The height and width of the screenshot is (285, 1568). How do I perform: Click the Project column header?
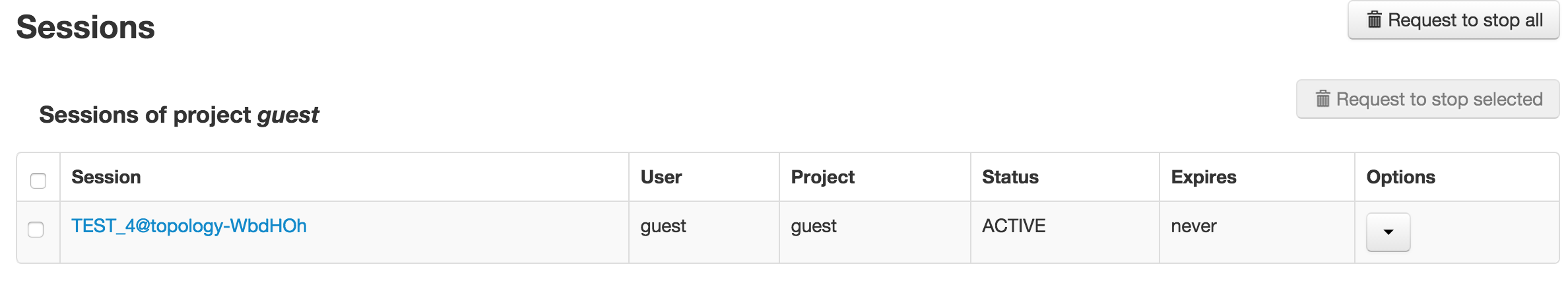pos(822,177)
